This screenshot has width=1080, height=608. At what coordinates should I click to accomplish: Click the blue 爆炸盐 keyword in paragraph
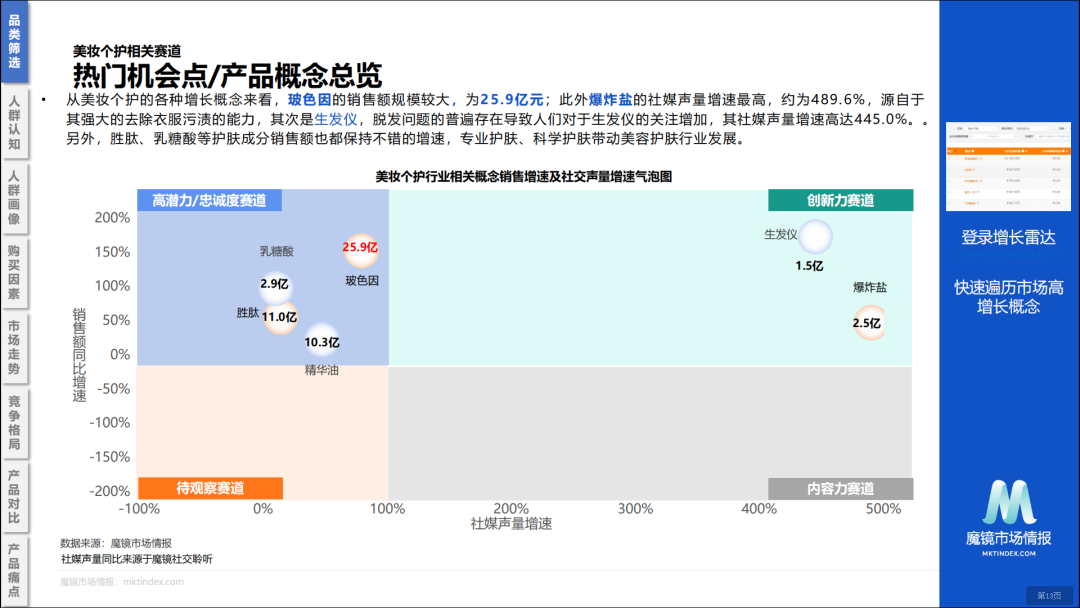coord(610,100)
